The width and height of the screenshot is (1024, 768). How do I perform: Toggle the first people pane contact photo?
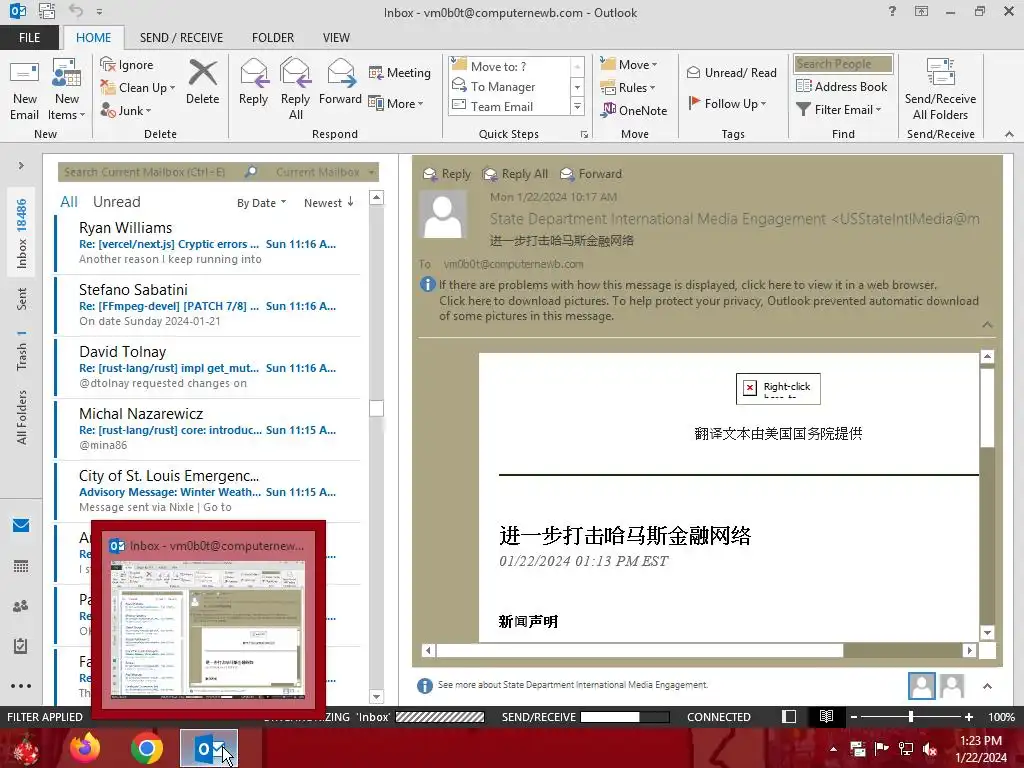(921, 686)
